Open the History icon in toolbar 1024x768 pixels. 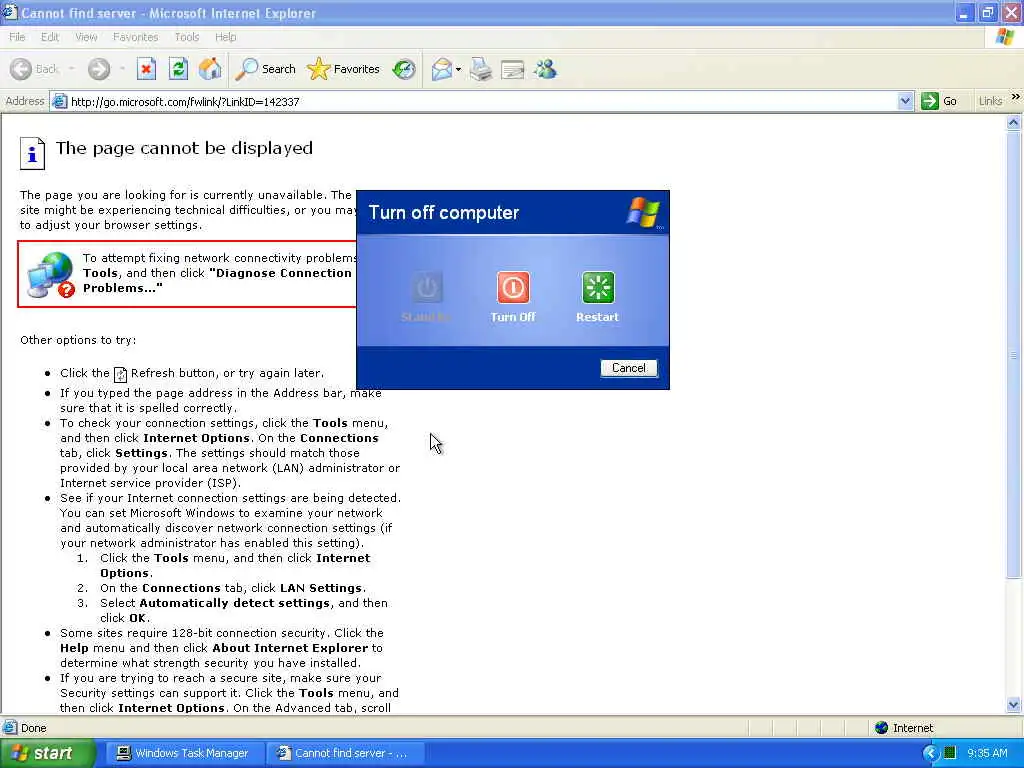(x=404, y=69)
